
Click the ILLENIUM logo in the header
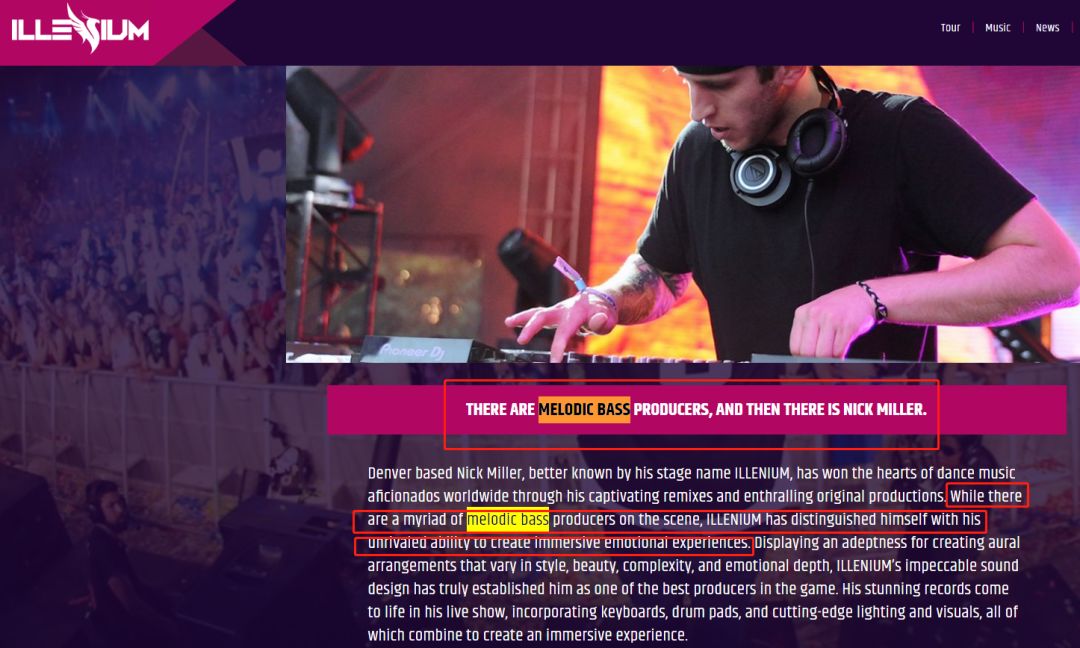[x=80, y=29]
